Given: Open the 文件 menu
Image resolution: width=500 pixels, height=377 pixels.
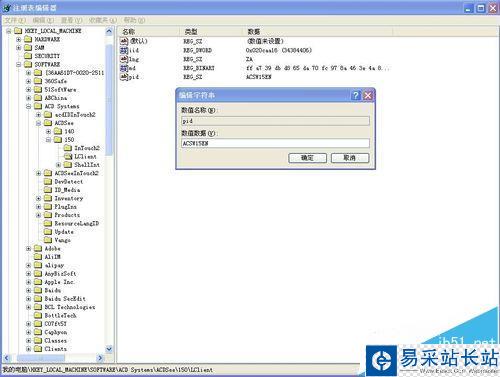Looking at the screenshot, I should click(x=15, y=20).
